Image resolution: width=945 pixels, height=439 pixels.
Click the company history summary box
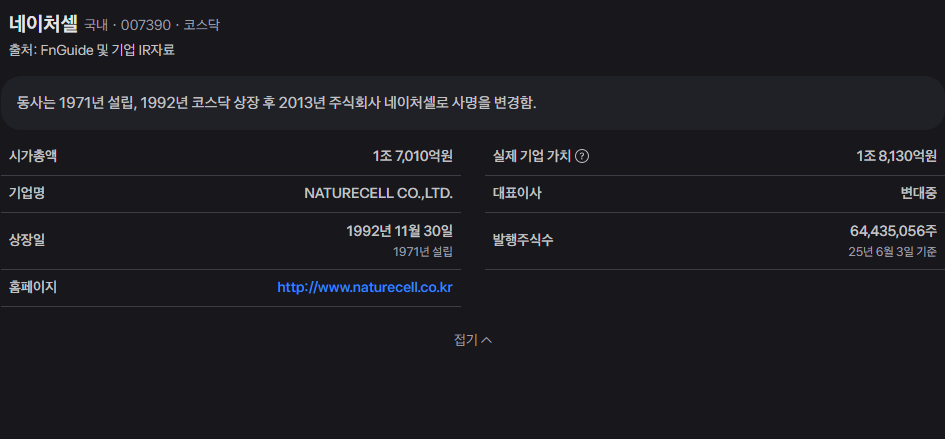(x=472, y=103)
